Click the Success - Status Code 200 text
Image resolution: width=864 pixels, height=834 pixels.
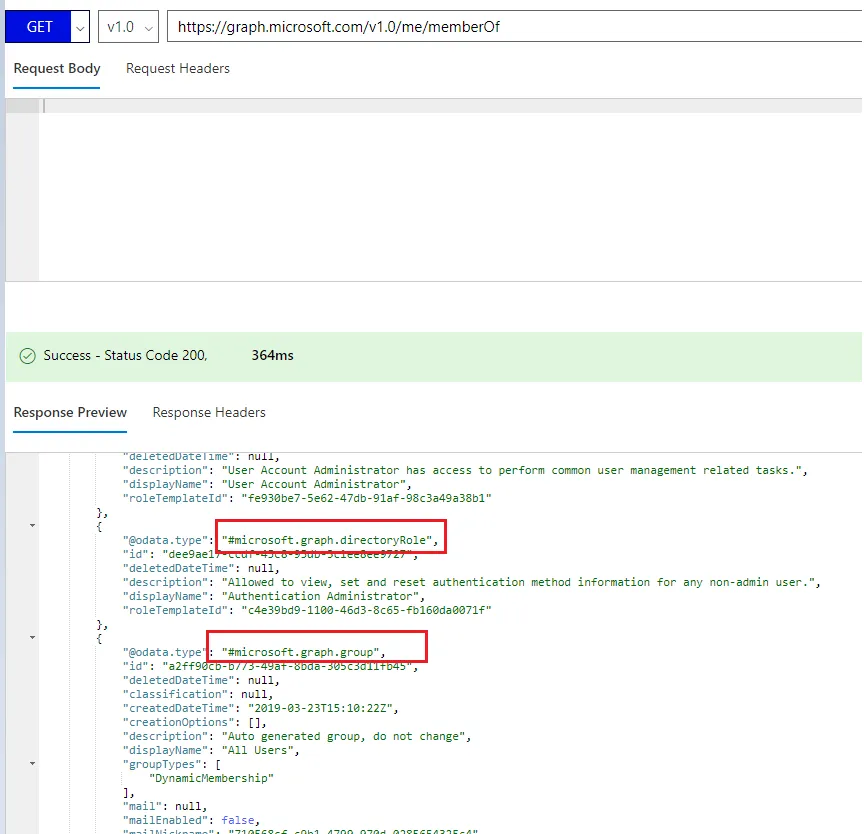[125, 355]
